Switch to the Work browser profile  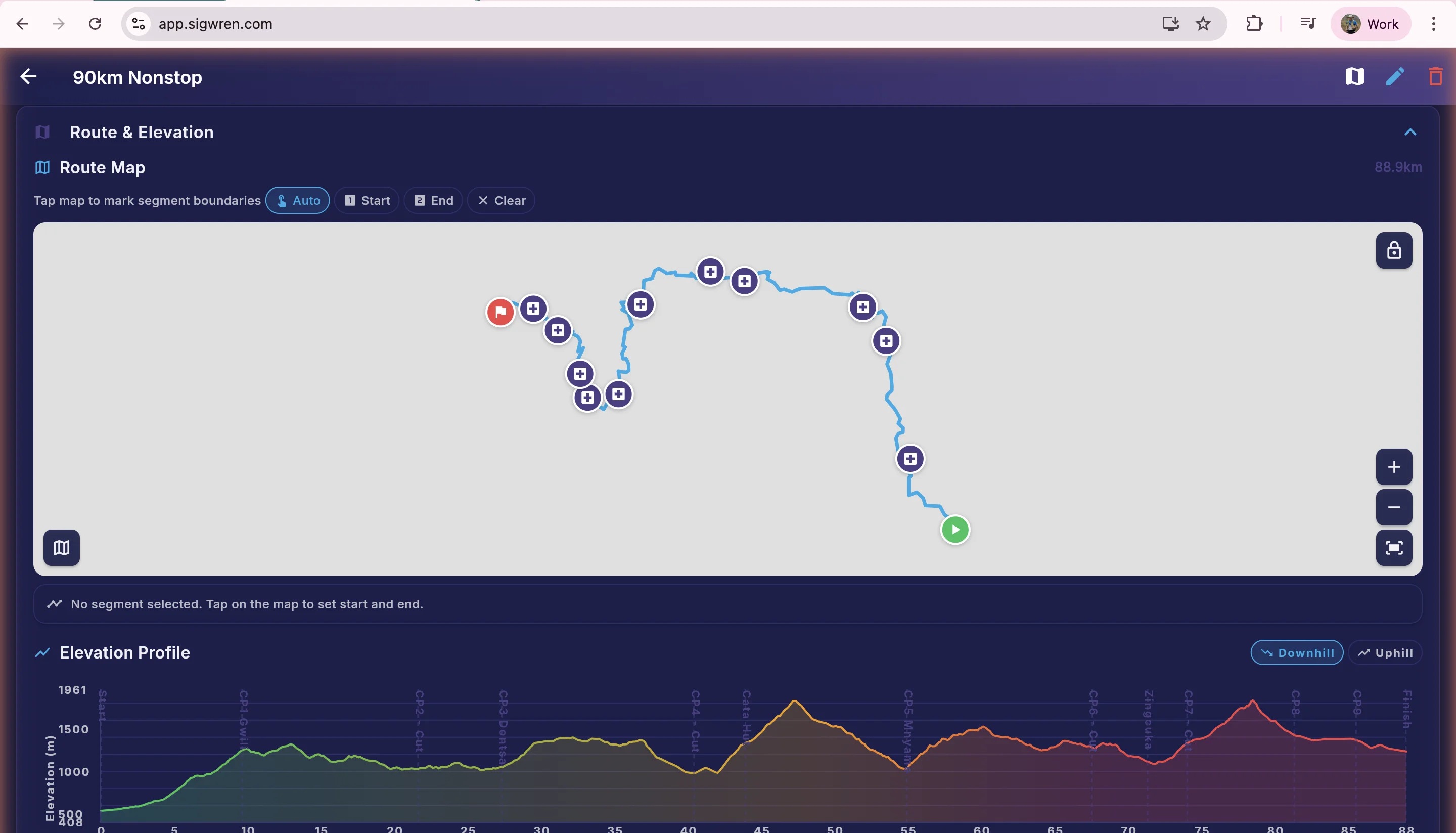1371,23
